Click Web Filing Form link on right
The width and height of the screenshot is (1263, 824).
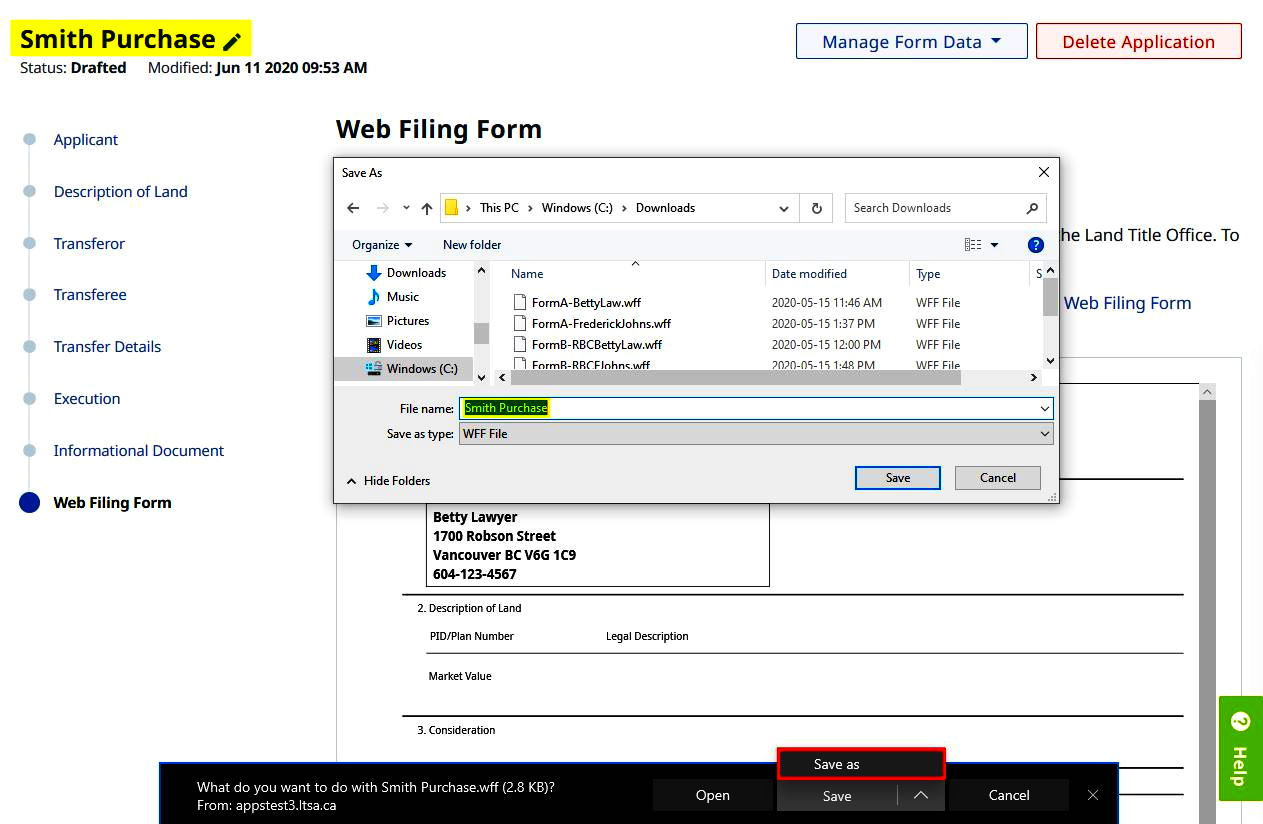[x=1127, y=303]
